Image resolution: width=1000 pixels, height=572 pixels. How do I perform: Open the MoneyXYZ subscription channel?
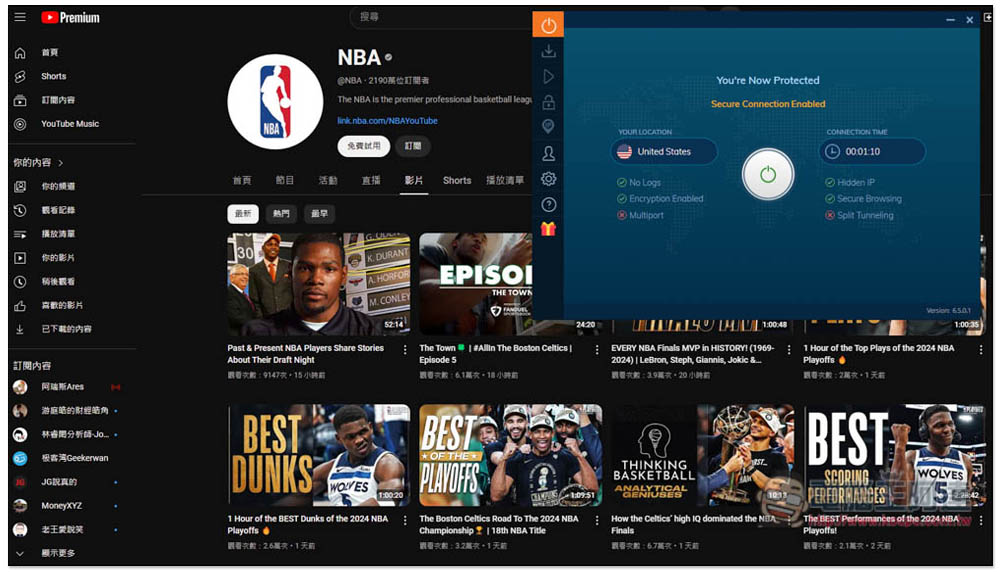point(61,506)
